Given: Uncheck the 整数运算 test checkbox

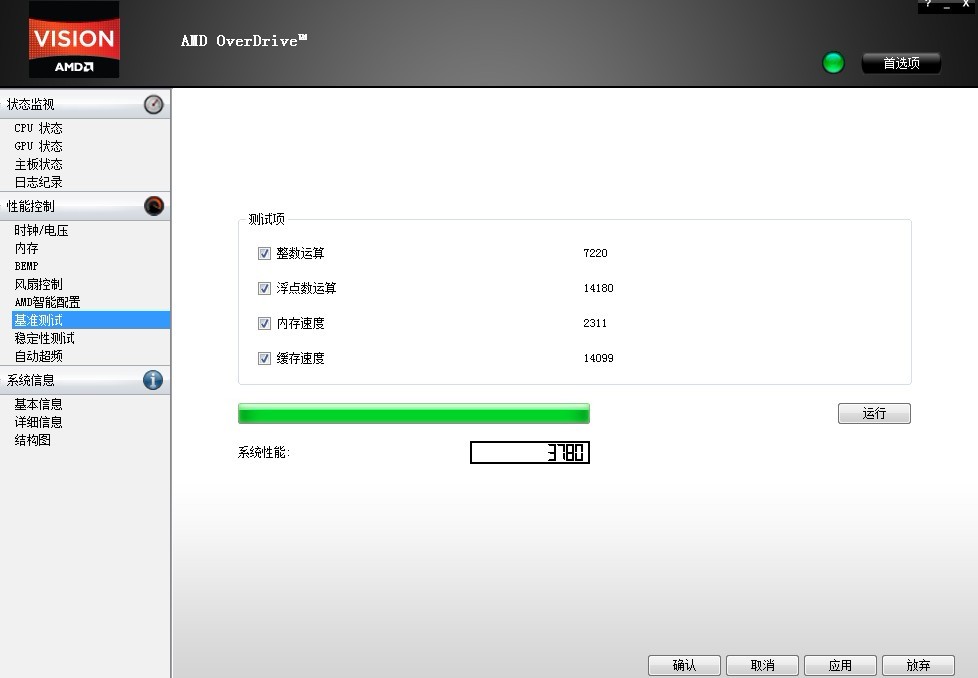Looking at the screenshot, I should (264, 253).
